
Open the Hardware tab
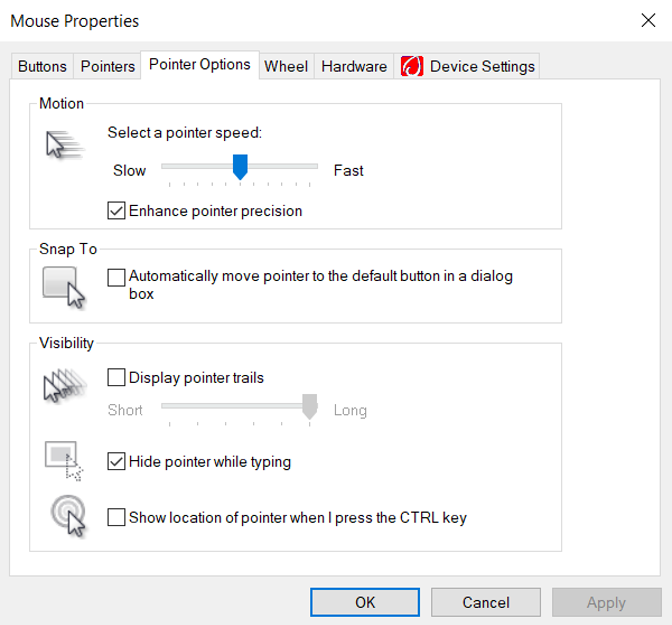coord(354,66)
